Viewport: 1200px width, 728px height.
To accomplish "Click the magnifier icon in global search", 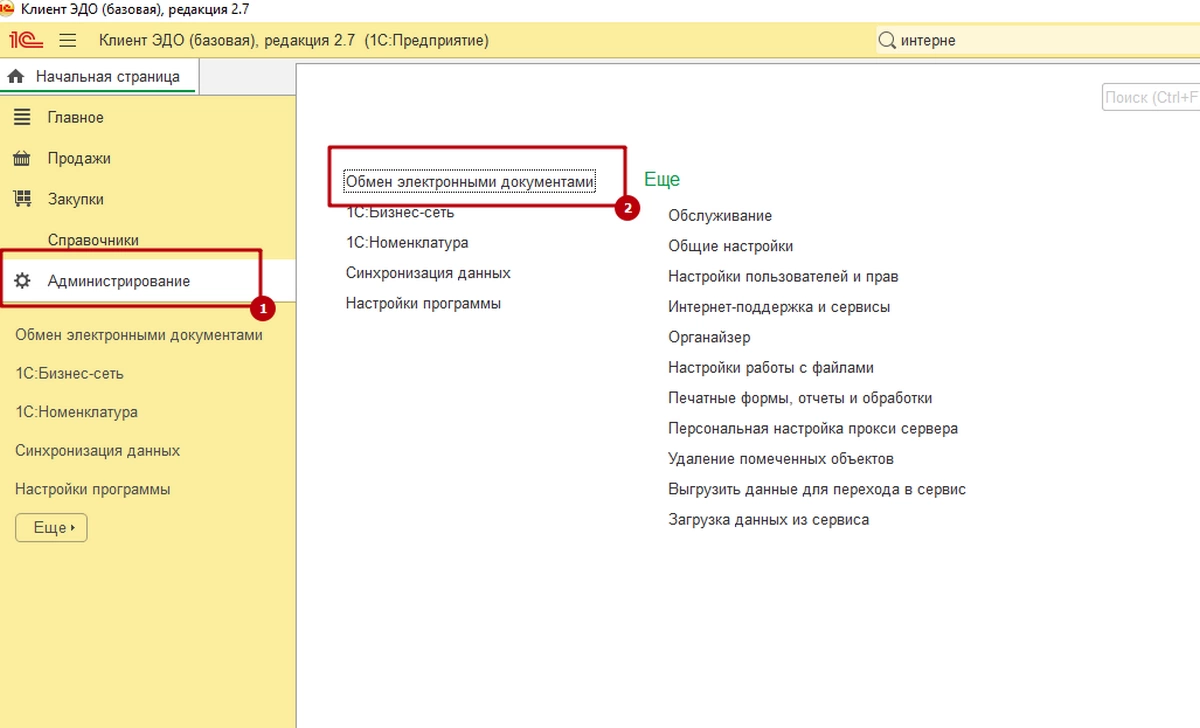I will coord(887,41).
